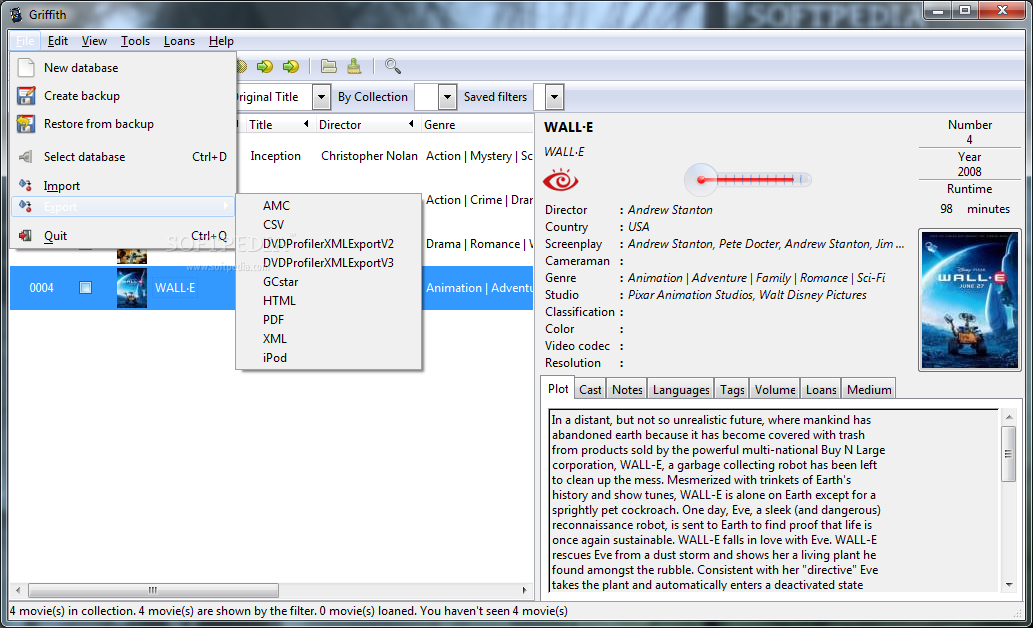Export the collection as PDF

(329, 320)
